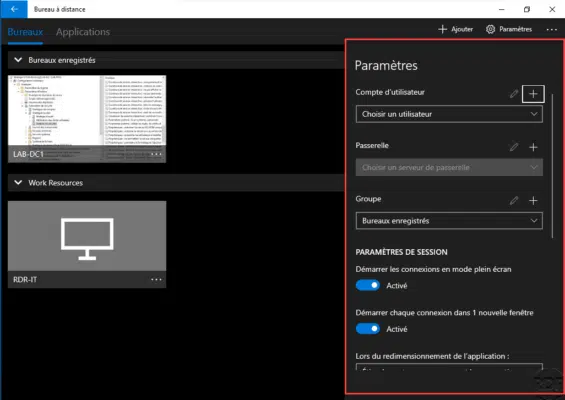Add a new Passerelle gateway with plus icon
565x400 pixels.
pos(533,147)
